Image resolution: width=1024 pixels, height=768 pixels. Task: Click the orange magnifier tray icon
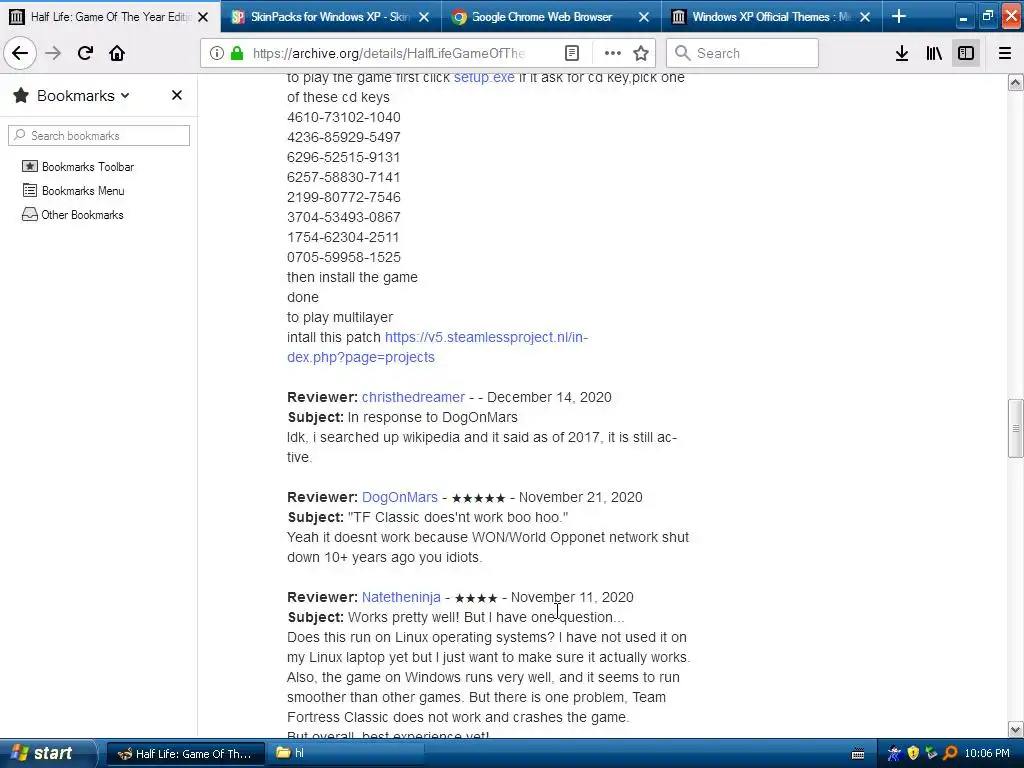coord(950,754)
